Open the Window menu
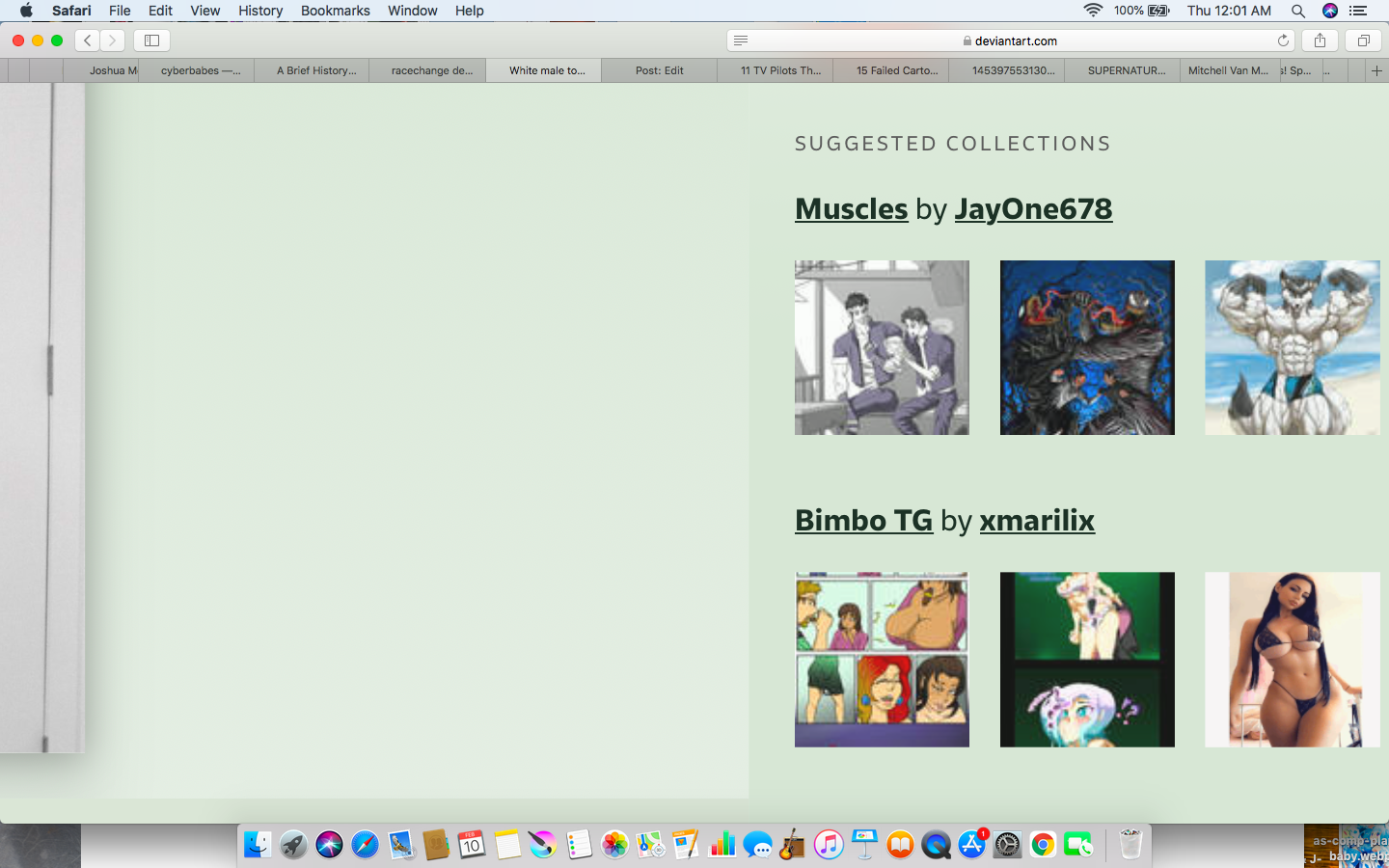Screen dimensions: 1389x868 pos(413,11)
